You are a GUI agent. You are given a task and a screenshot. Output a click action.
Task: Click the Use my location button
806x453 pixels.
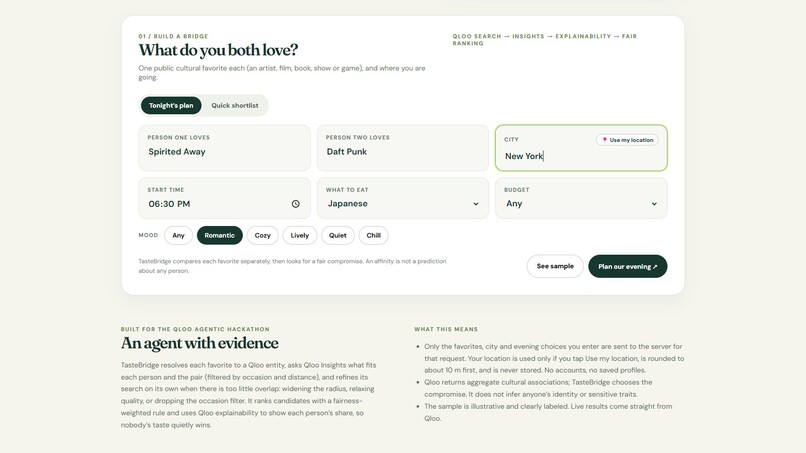point(627,140)
